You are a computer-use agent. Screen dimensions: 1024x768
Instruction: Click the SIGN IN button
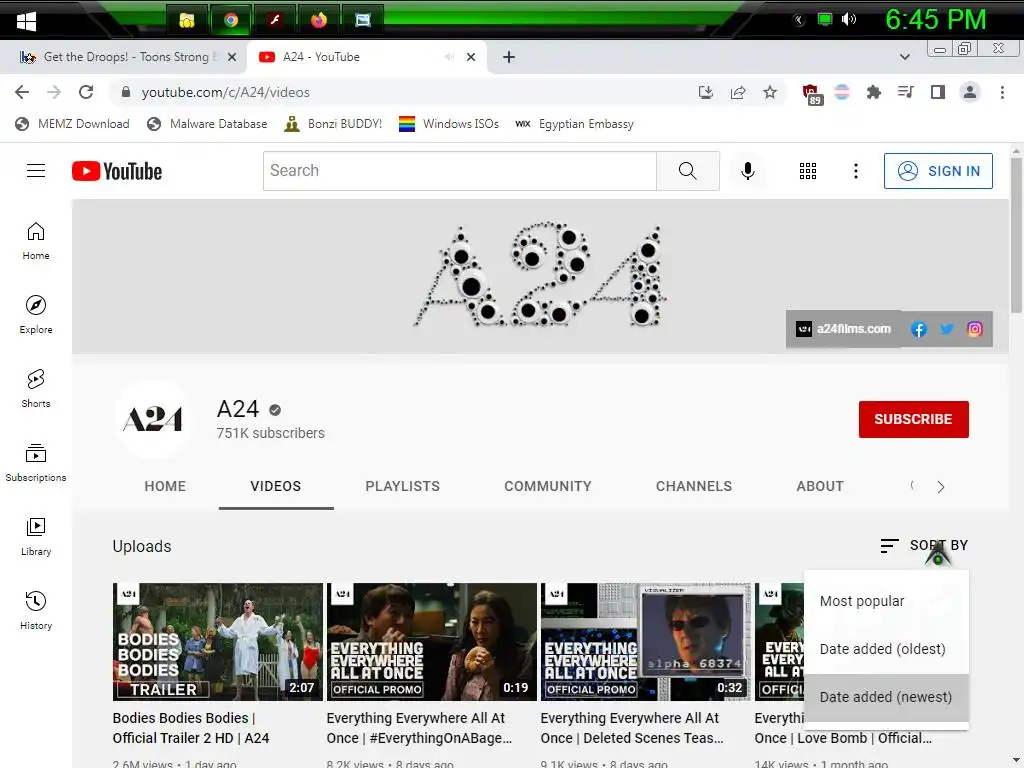(938, 171)
